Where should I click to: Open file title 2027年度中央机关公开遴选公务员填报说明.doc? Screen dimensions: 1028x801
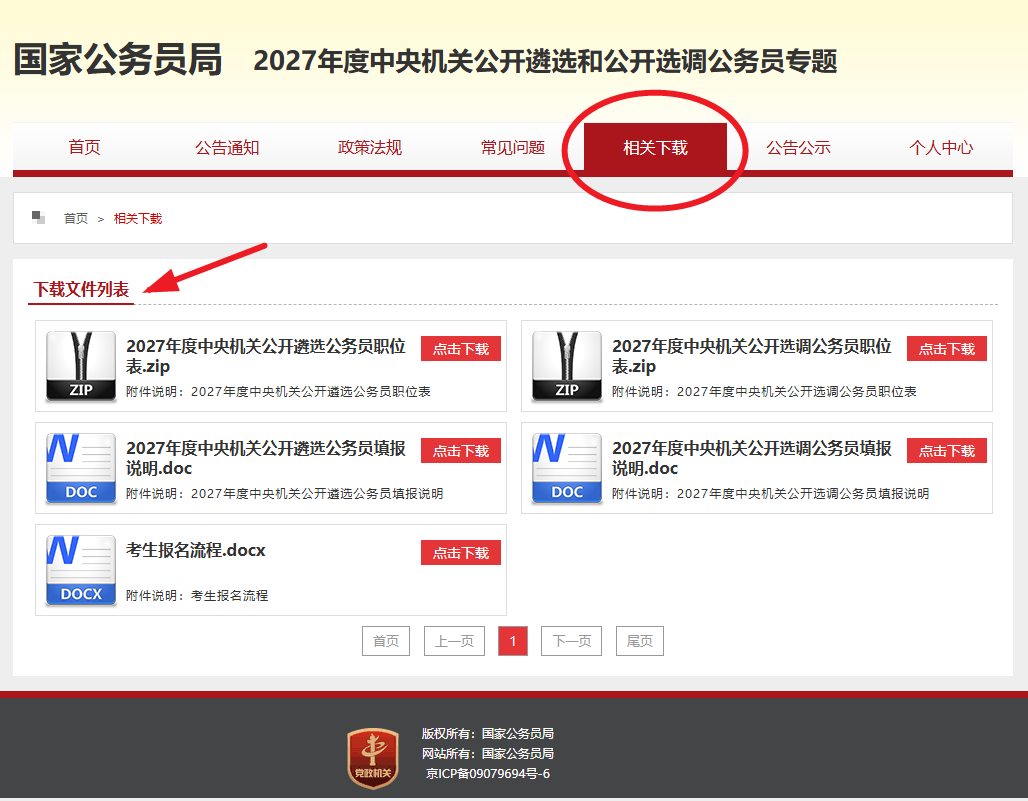[266, 458]
